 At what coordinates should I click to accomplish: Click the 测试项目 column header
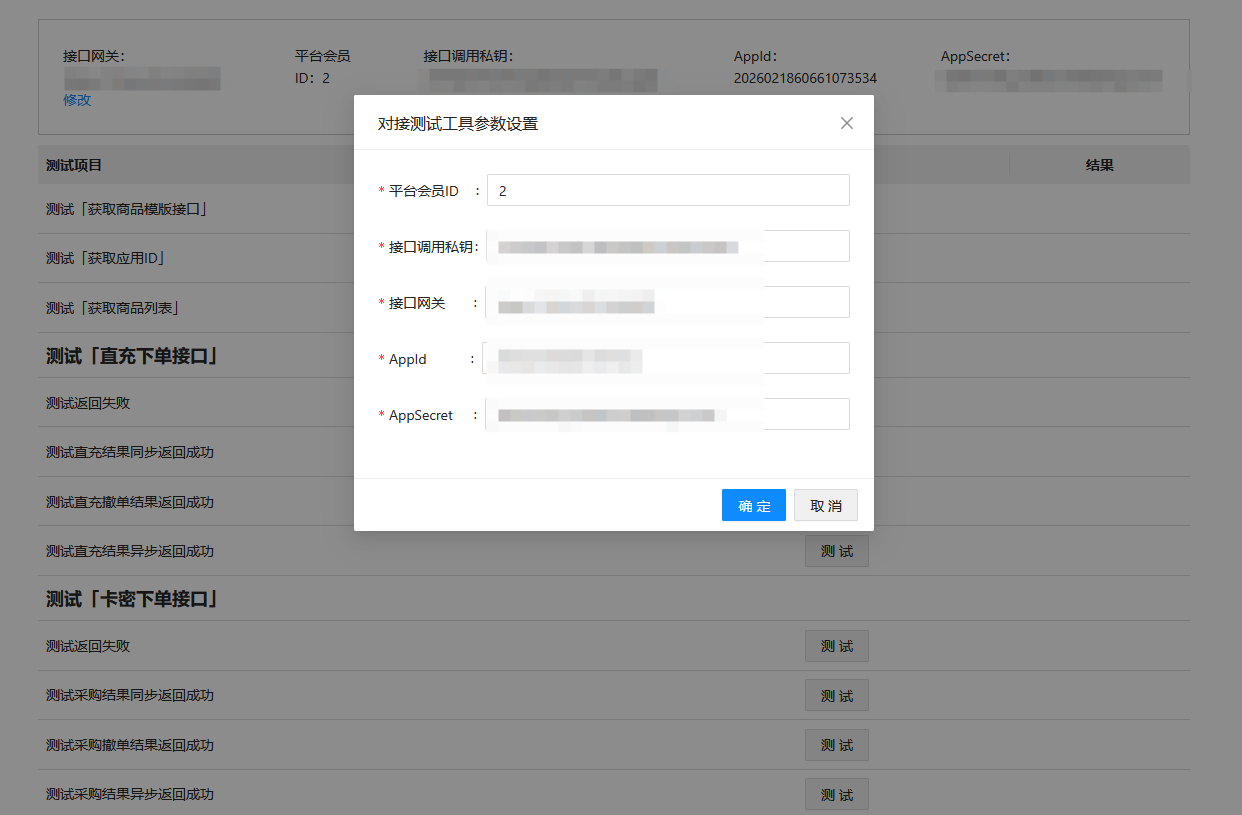coord(74,165)
